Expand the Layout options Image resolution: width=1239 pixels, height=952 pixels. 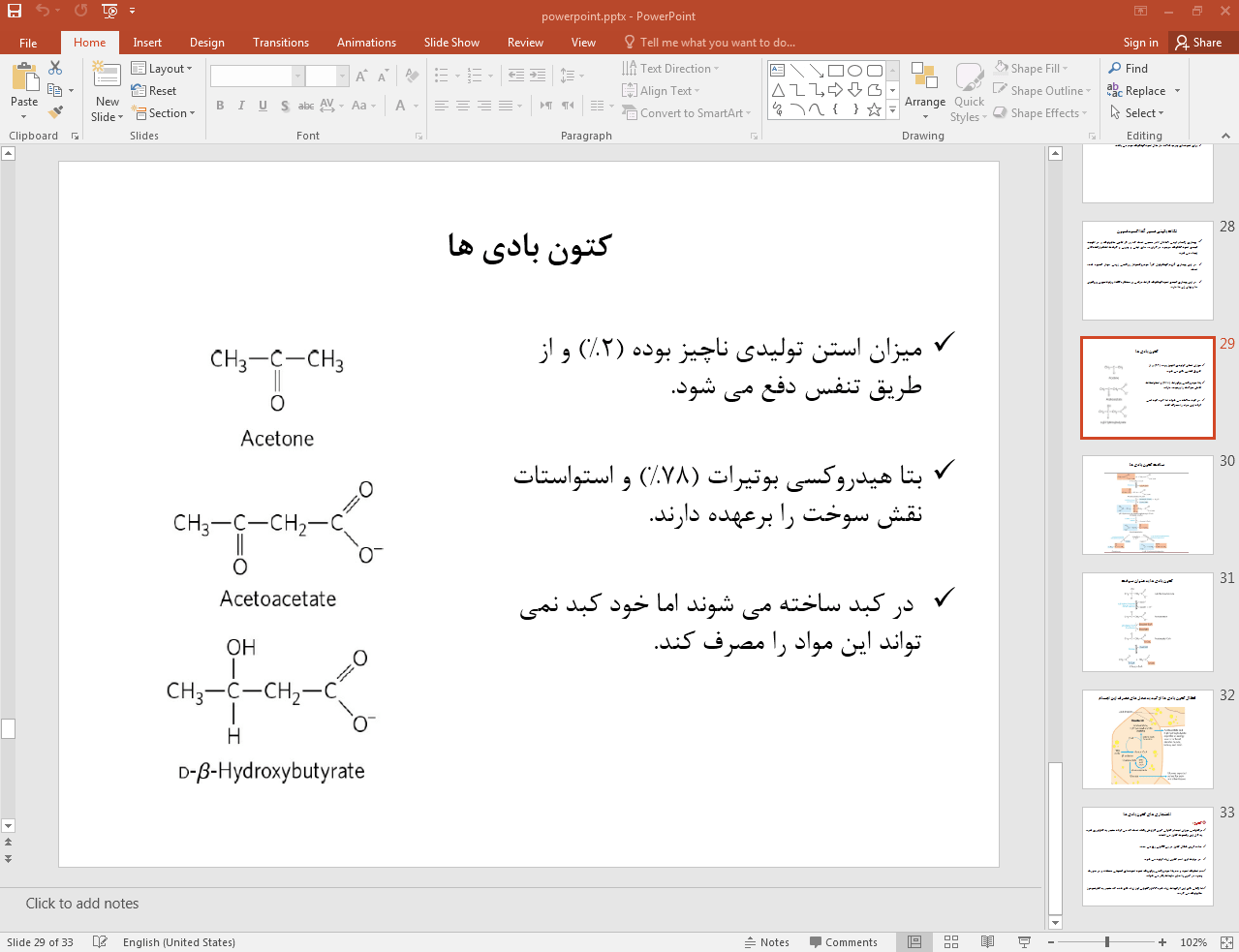(163, 68)
